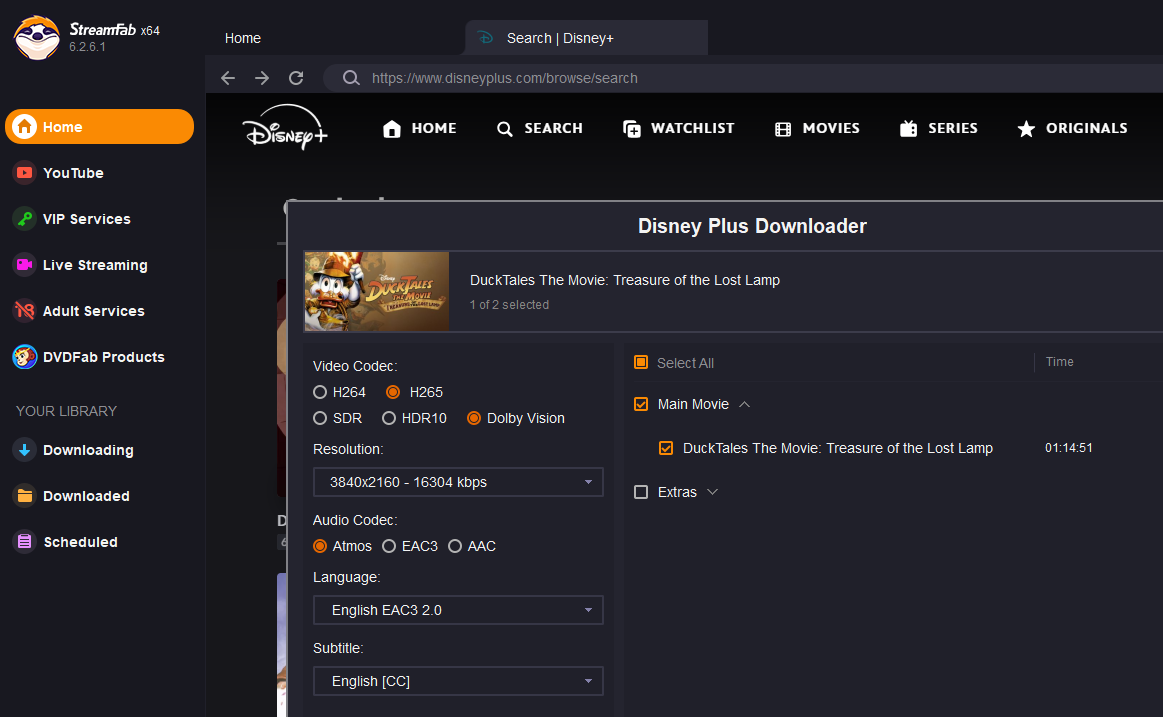The height and width of the screenshot is (717, 1163).
Task: Go back with the left arrow icon
Action: (228, 78)
